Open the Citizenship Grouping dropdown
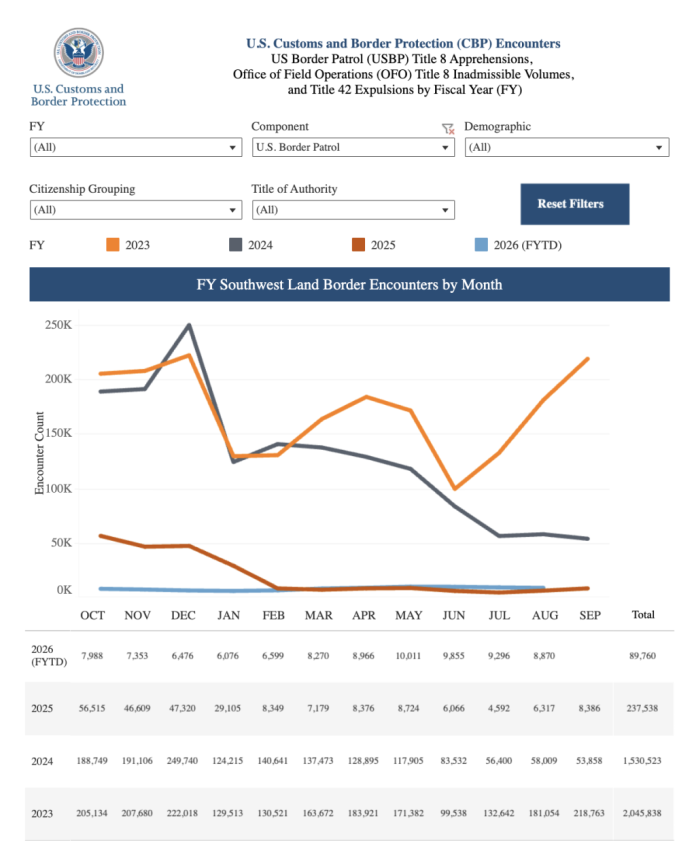 coord(136,210)
